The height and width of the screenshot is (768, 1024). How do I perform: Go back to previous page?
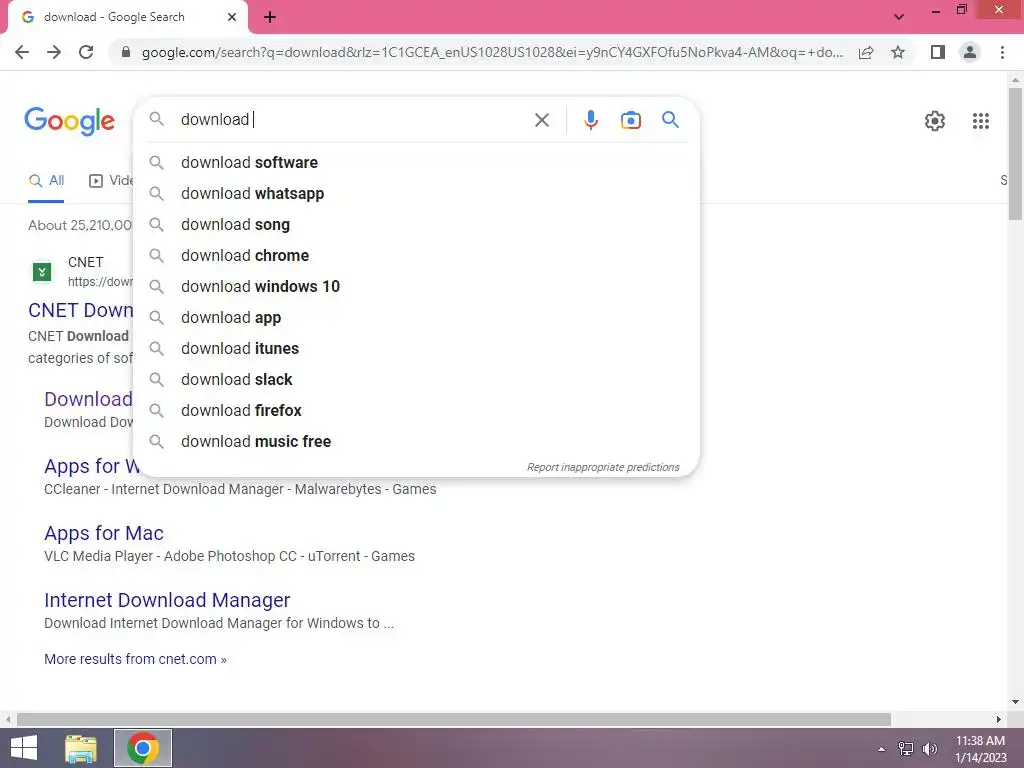click(x=22, y=52)
